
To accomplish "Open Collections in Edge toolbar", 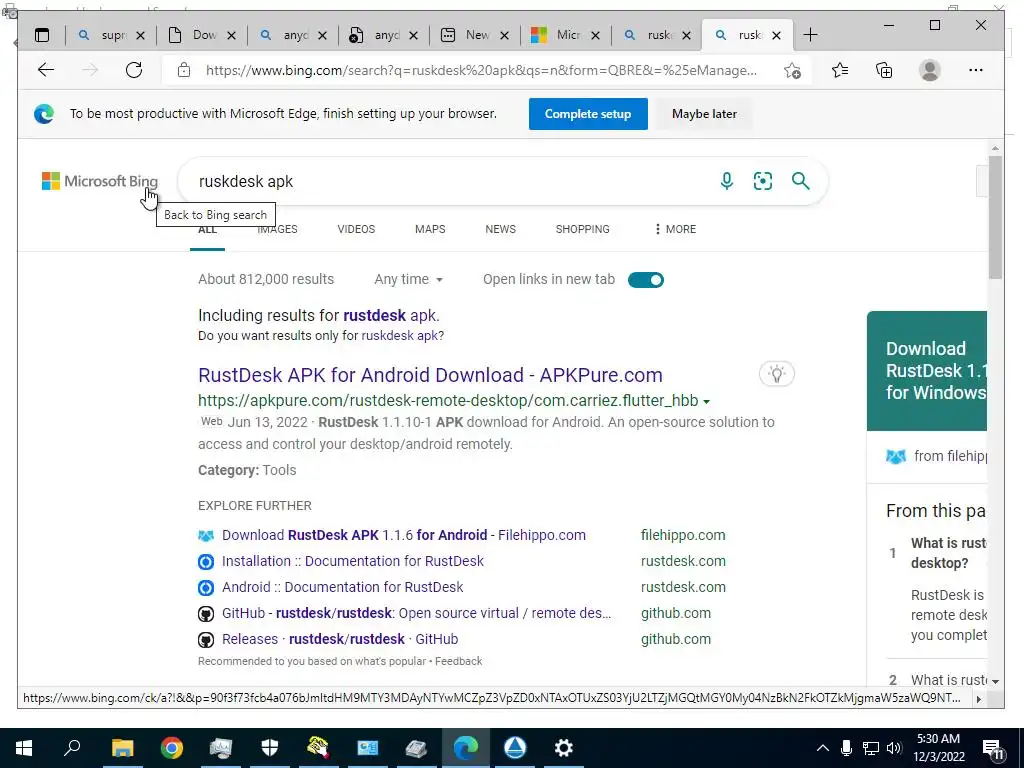I will pos(884,70).
